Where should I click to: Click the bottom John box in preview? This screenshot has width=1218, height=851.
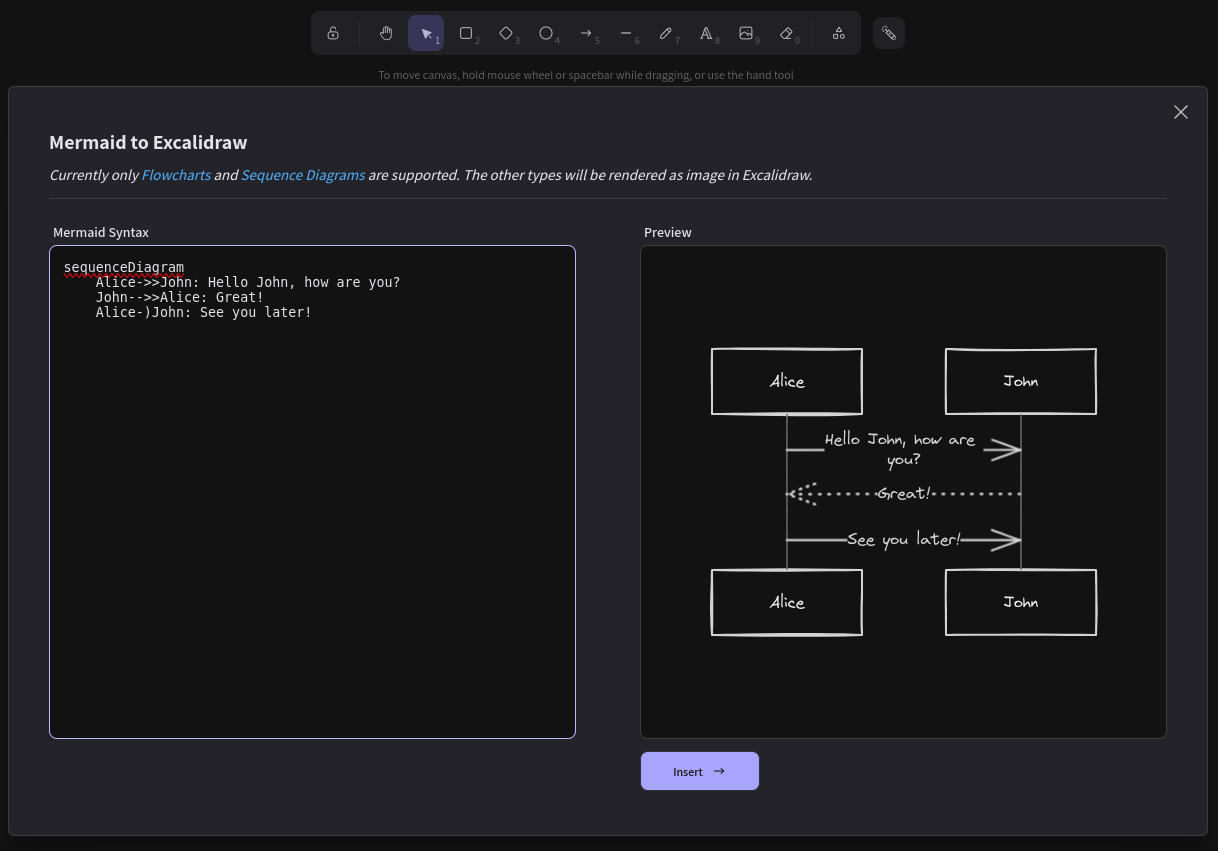pos(1021,602)
